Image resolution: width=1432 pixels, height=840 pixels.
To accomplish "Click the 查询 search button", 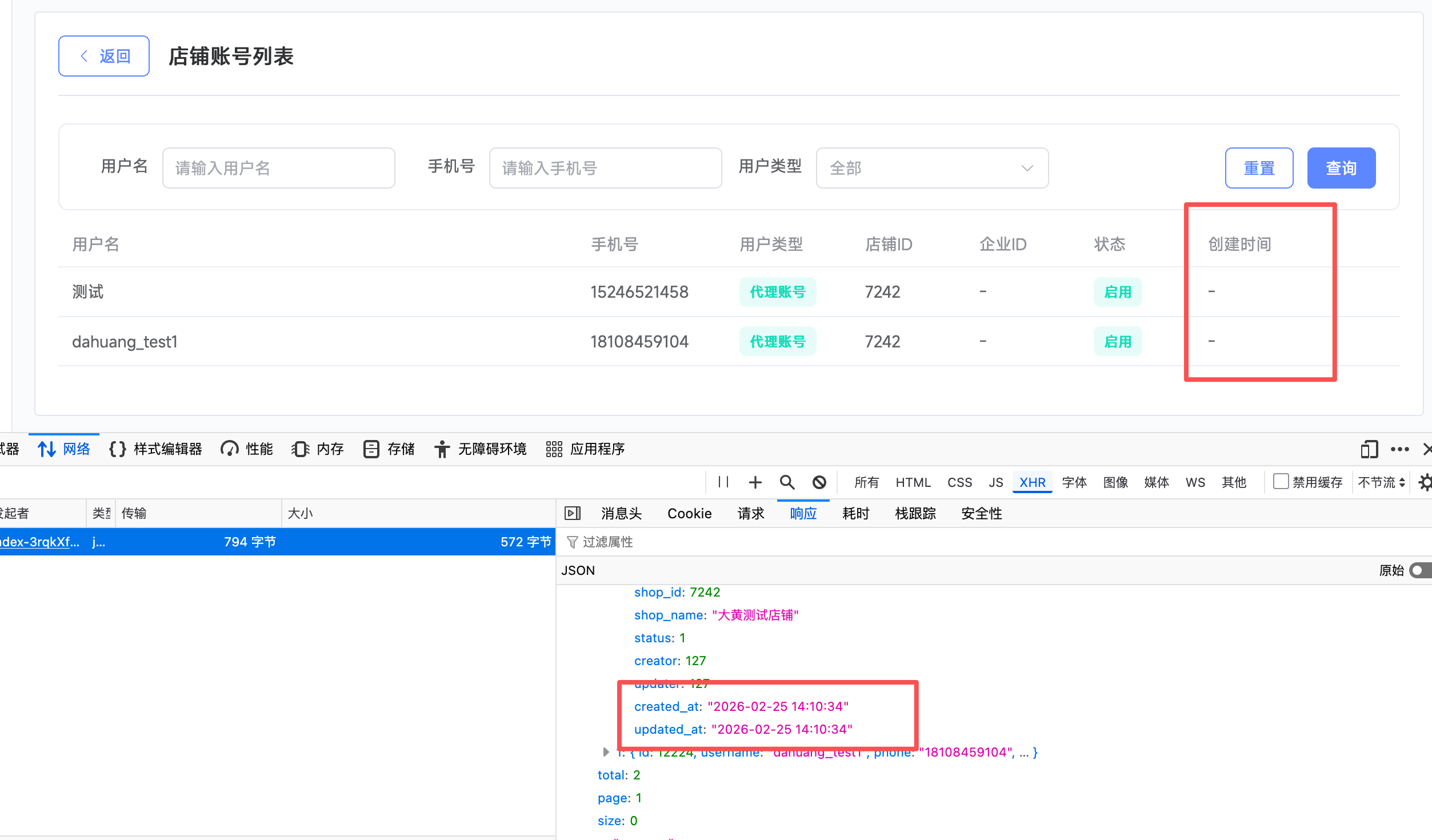I will (x=1341, y=168).
